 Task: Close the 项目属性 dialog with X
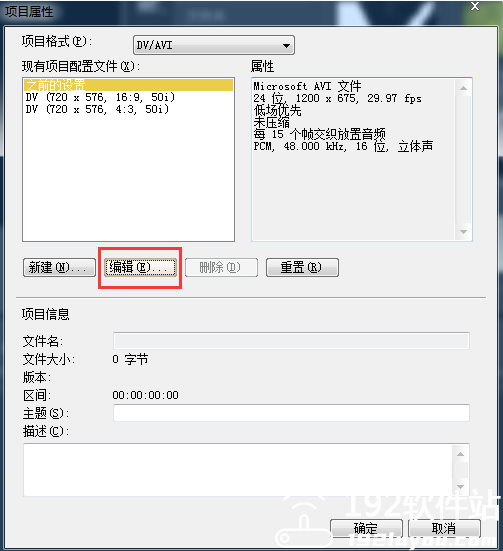475,6
